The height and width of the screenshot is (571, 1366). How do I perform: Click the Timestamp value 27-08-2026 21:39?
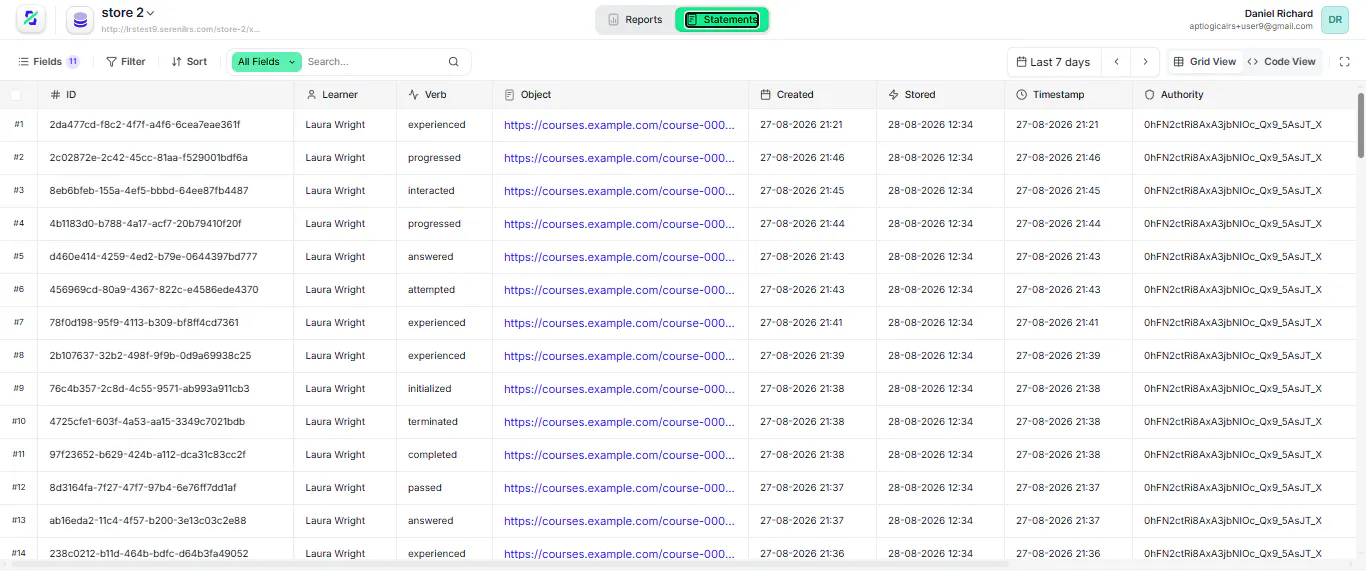[1058, 356]
